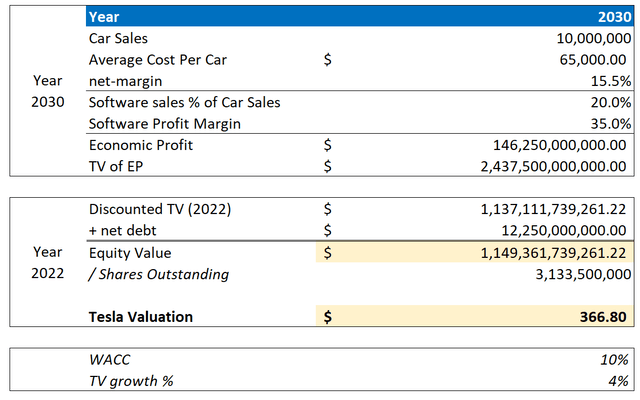Screen dimensions: 640x400
Task: Click the Car Sales label cell
Action: click(x=117, y=38)
